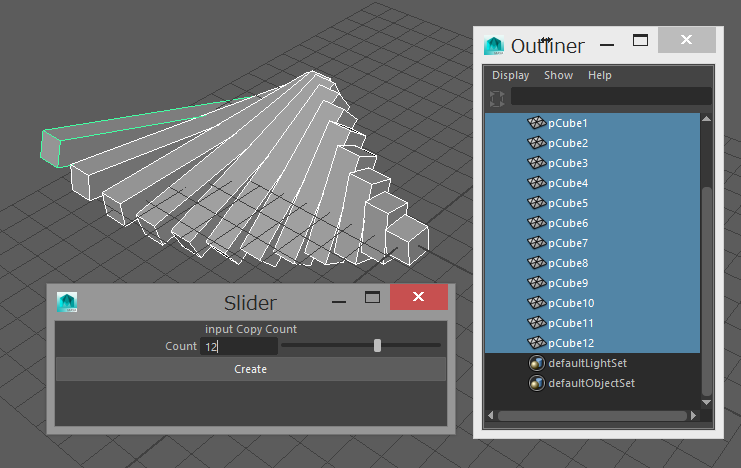The image size is (741, 468).
Task: Click the pCube6 mesh icon in Outliner
Action: tap(536, 223)
